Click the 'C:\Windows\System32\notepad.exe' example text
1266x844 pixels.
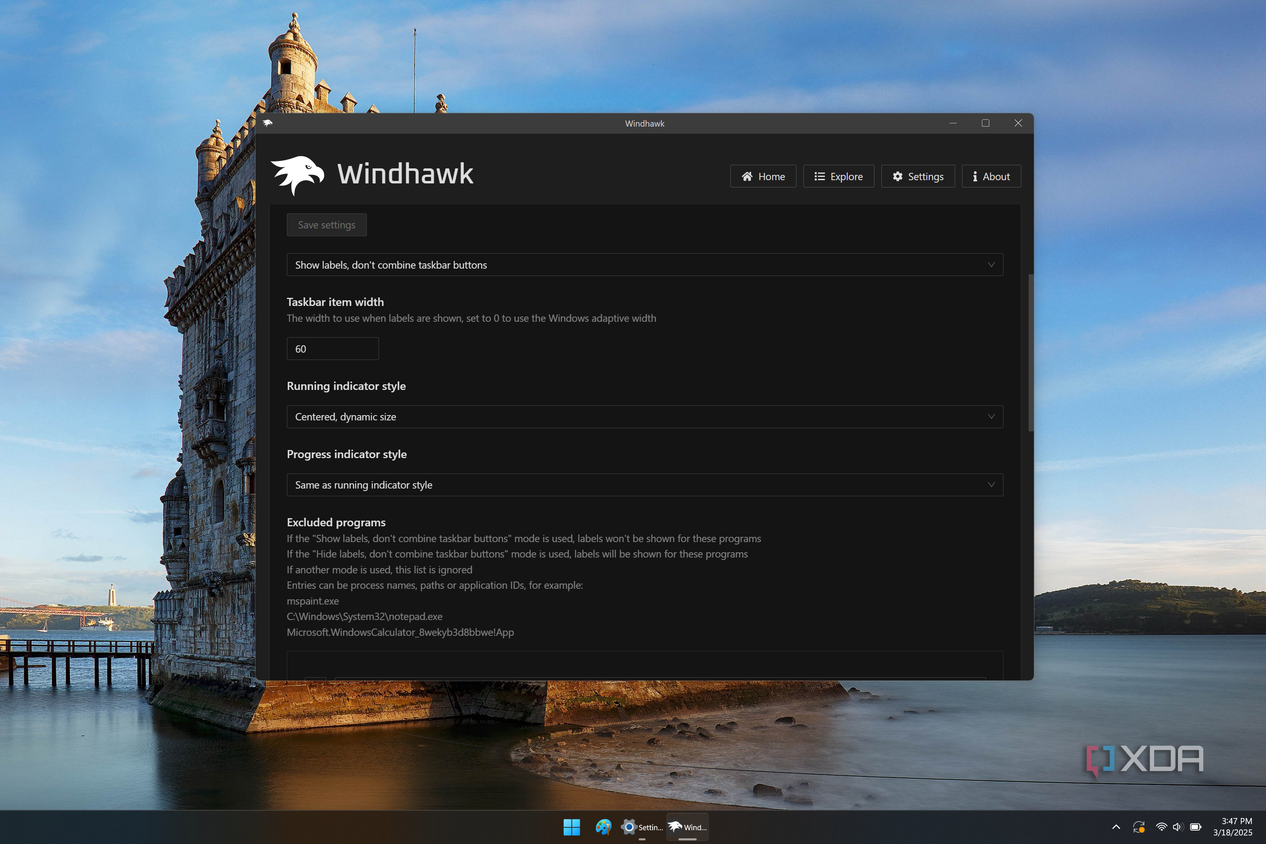365,617
